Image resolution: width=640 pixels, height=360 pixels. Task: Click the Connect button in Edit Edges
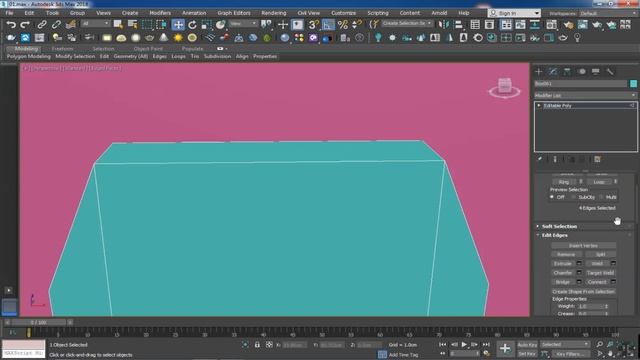pos(597,282)
